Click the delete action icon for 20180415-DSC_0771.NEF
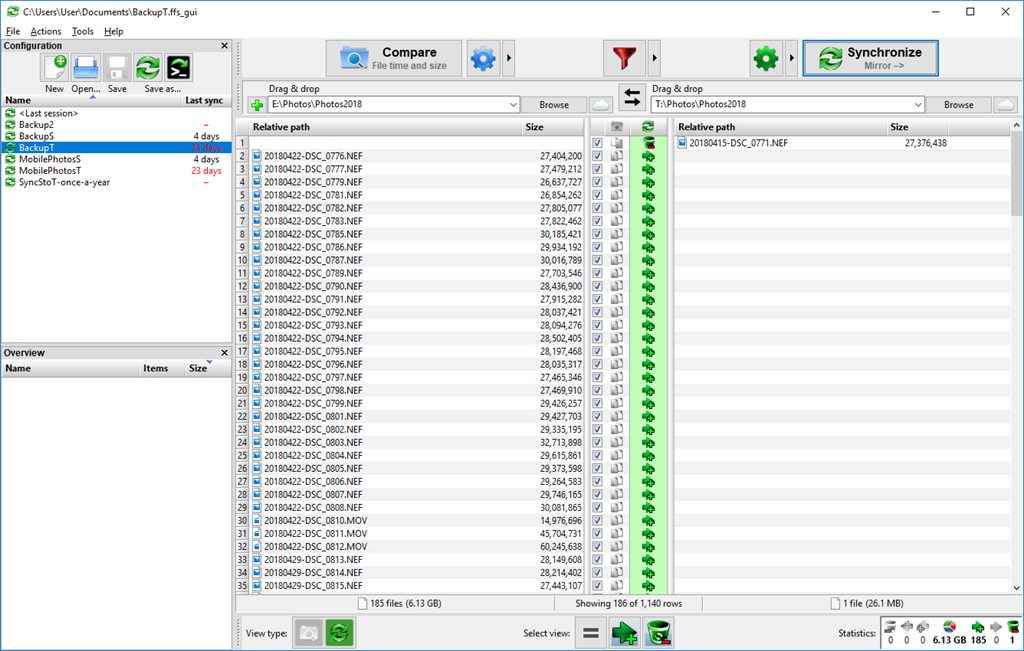 pos(648,143)
